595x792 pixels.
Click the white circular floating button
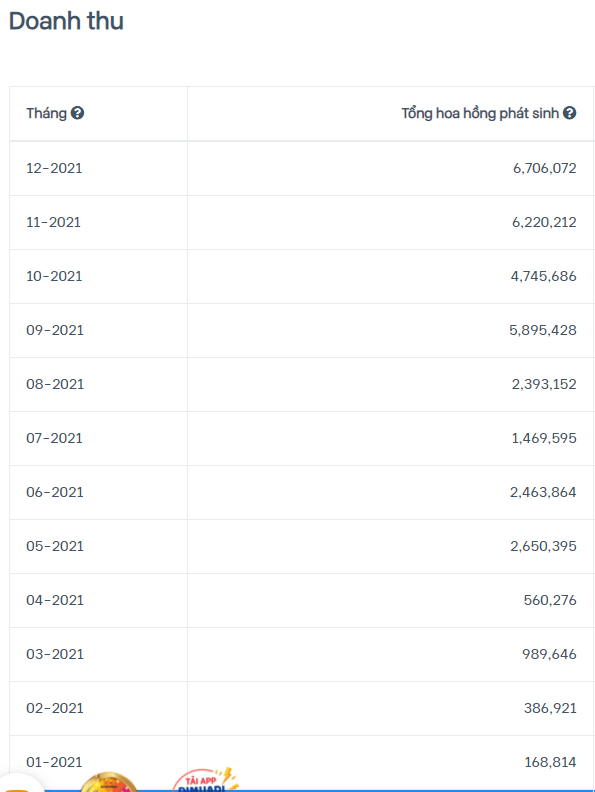(x=19, y=783)
